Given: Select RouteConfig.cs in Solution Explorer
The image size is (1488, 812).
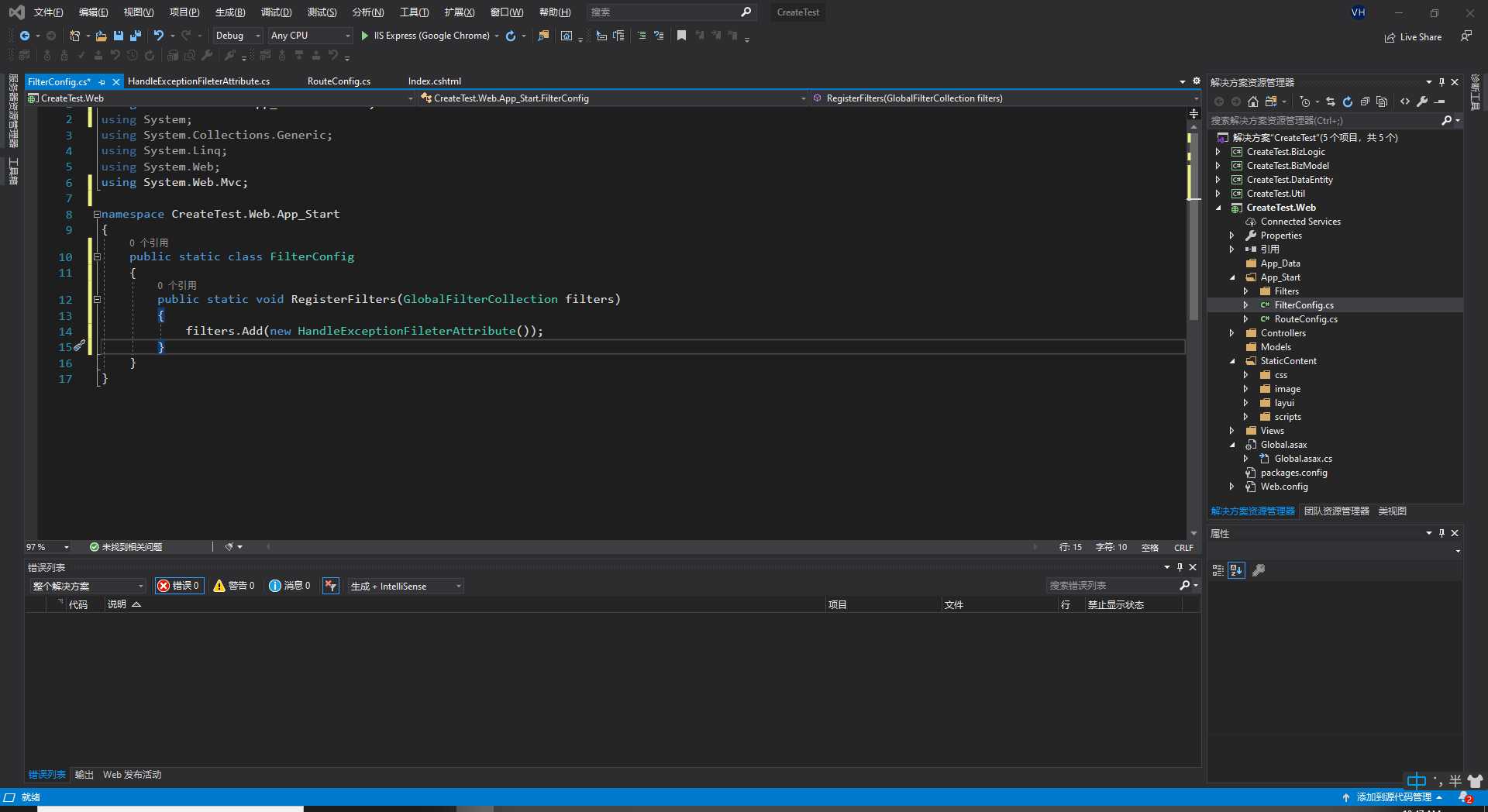Looking at the screenshot, I should pos(1305,319).
